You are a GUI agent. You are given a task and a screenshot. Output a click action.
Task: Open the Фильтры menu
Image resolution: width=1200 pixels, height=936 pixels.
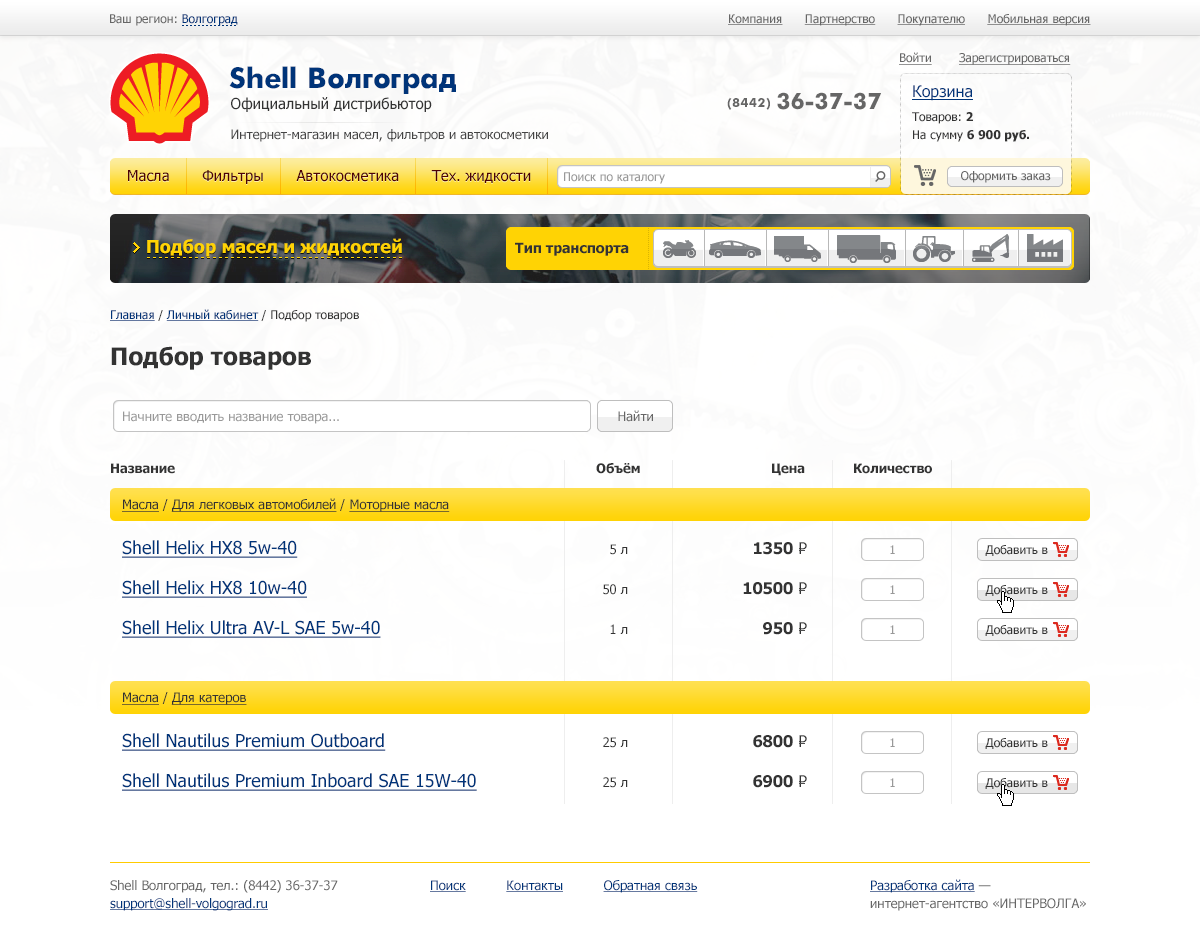[233, 176]
